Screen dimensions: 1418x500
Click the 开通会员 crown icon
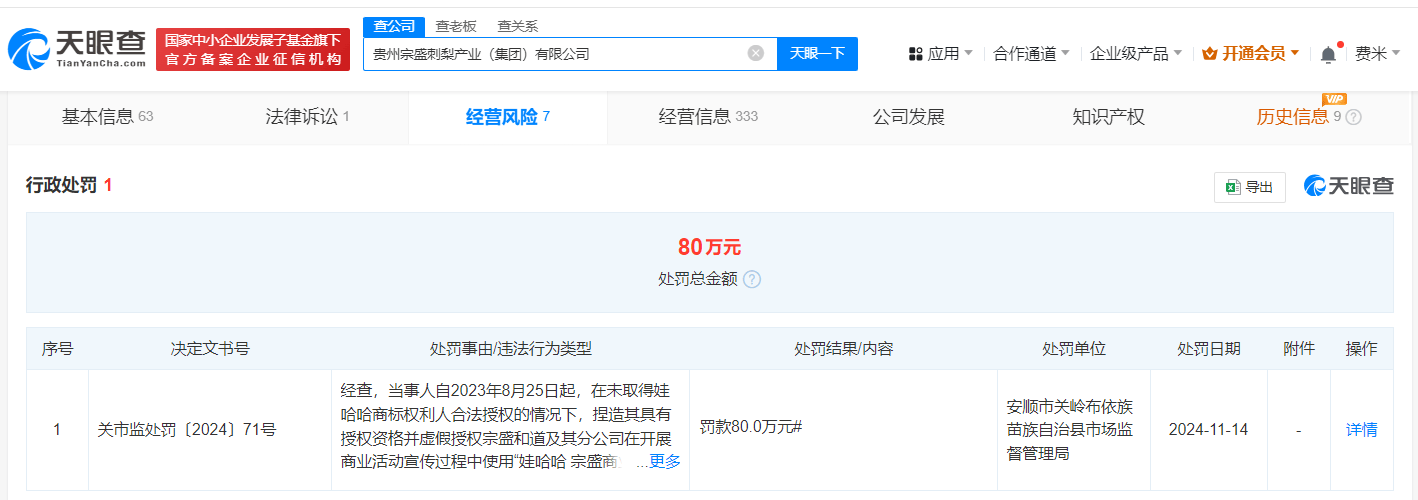[x=1210, y=54]
